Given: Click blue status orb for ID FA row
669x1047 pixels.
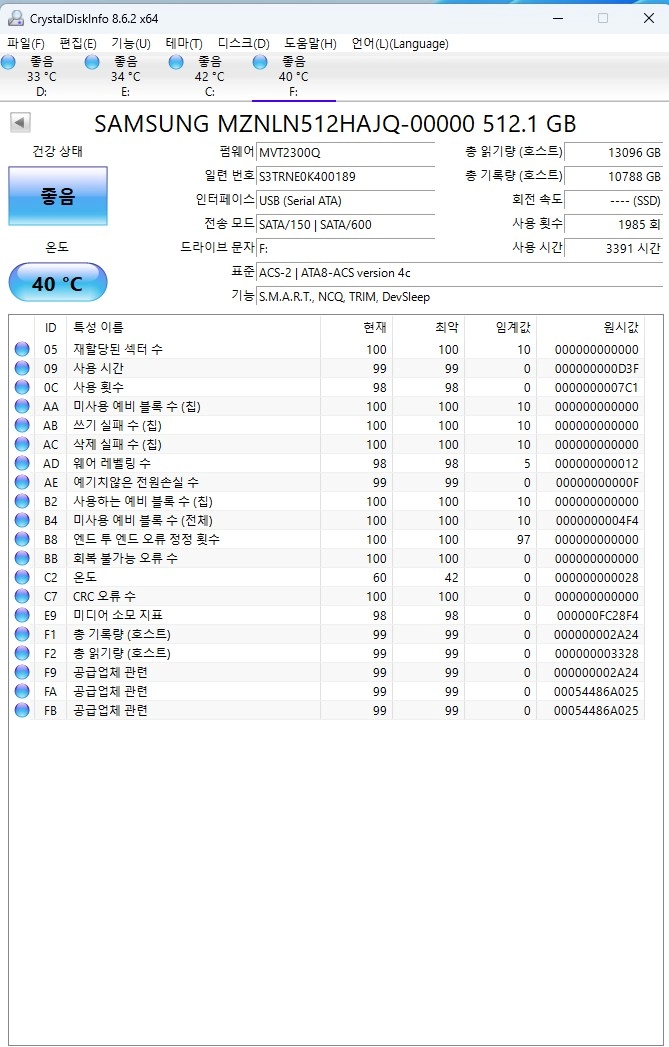Looking at the screenshot, I should pyautogui.click(x=22, y=691).
